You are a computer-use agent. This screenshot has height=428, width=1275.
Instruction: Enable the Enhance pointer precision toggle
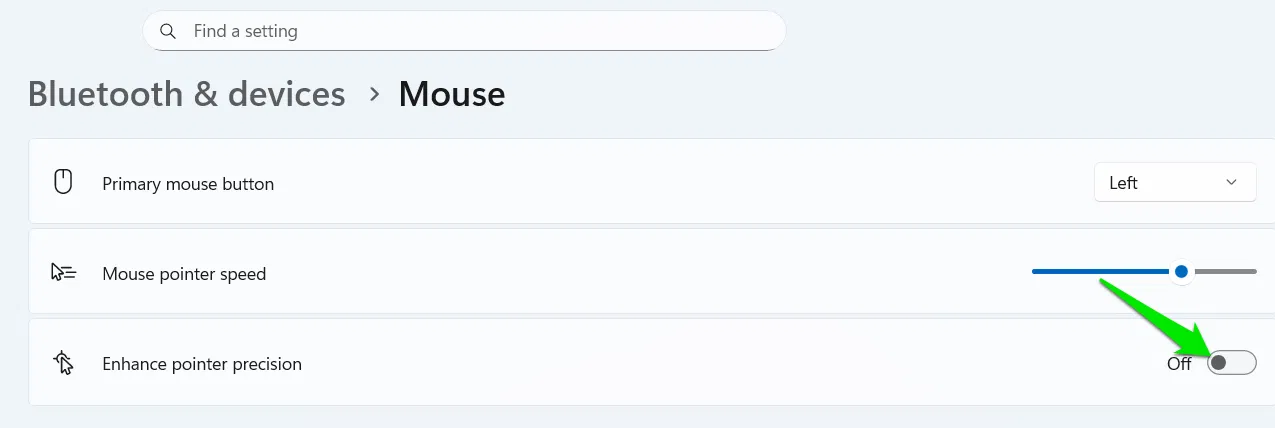pyautogui.click(x=1231, y=363)
